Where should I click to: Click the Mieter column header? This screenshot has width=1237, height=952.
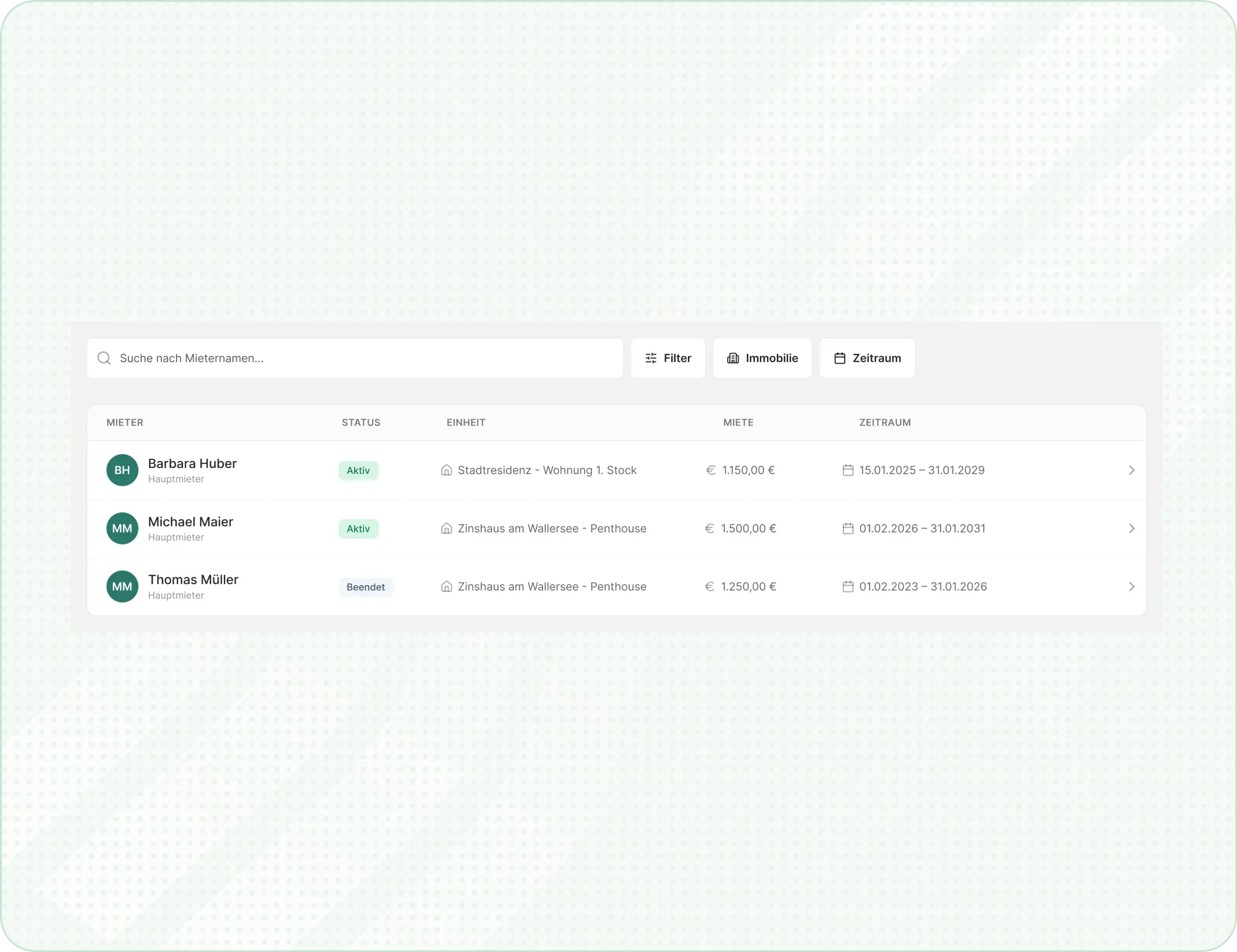click(x=125, y=422)
